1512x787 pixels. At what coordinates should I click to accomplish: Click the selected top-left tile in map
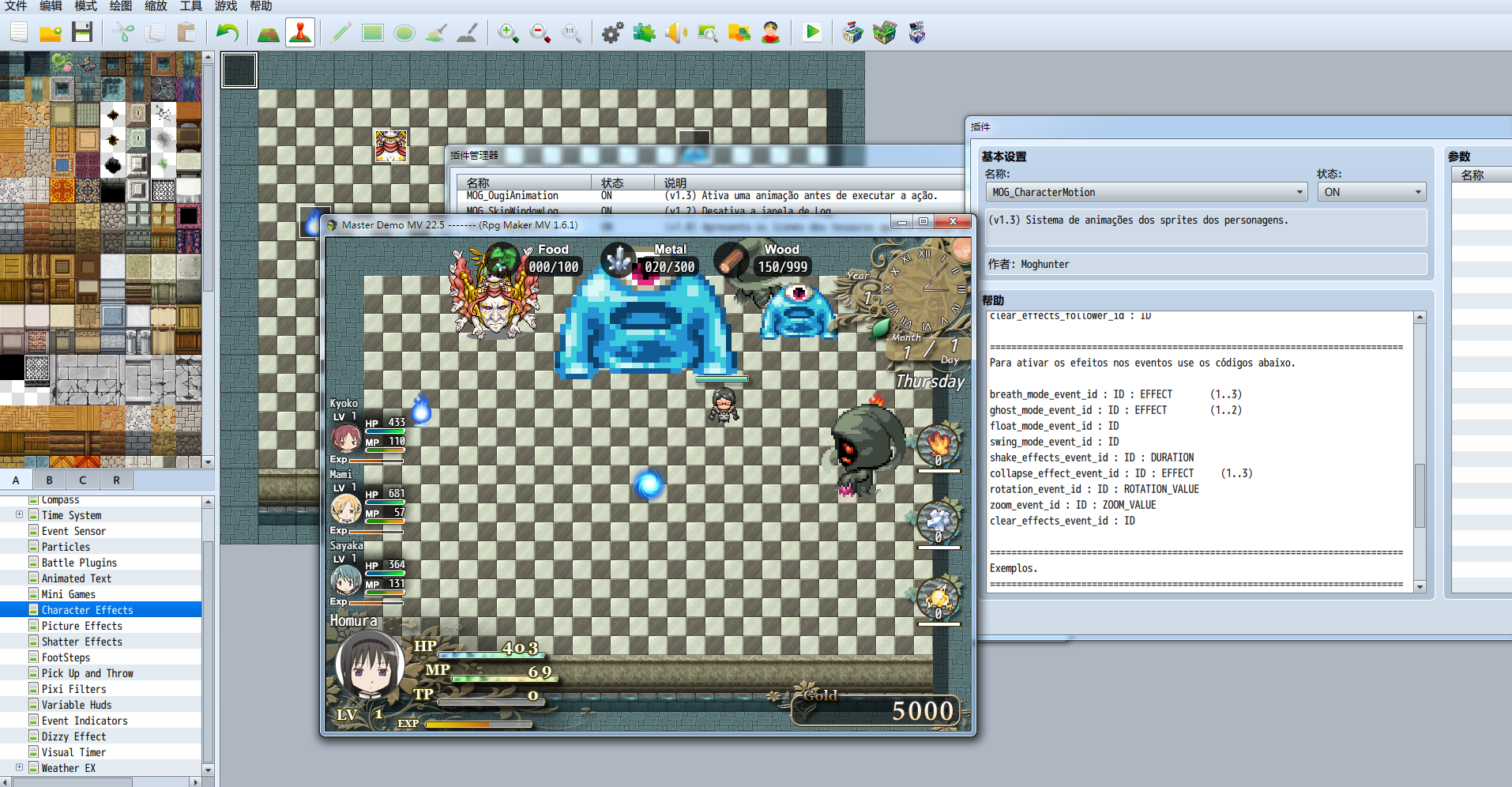pyautogui.click(x=239, y=70)
